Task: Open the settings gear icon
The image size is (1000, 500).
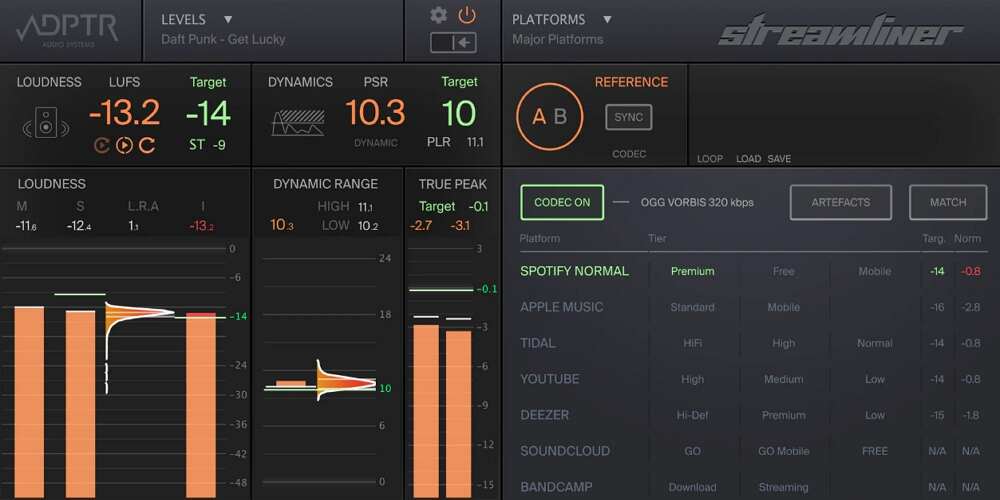Action: [438, 15]
